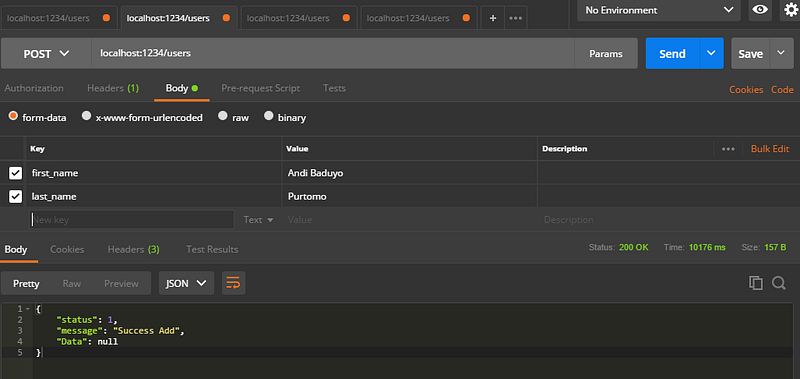
Task: Click the 157 B size value
Action: [775, 247]
